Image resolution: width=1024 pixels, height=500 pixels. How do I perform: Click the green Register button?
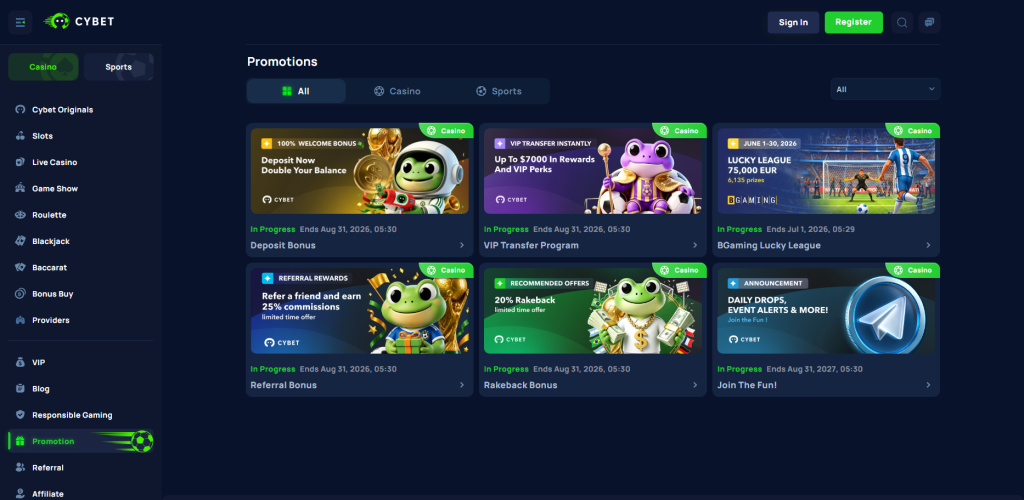[854, 22]
